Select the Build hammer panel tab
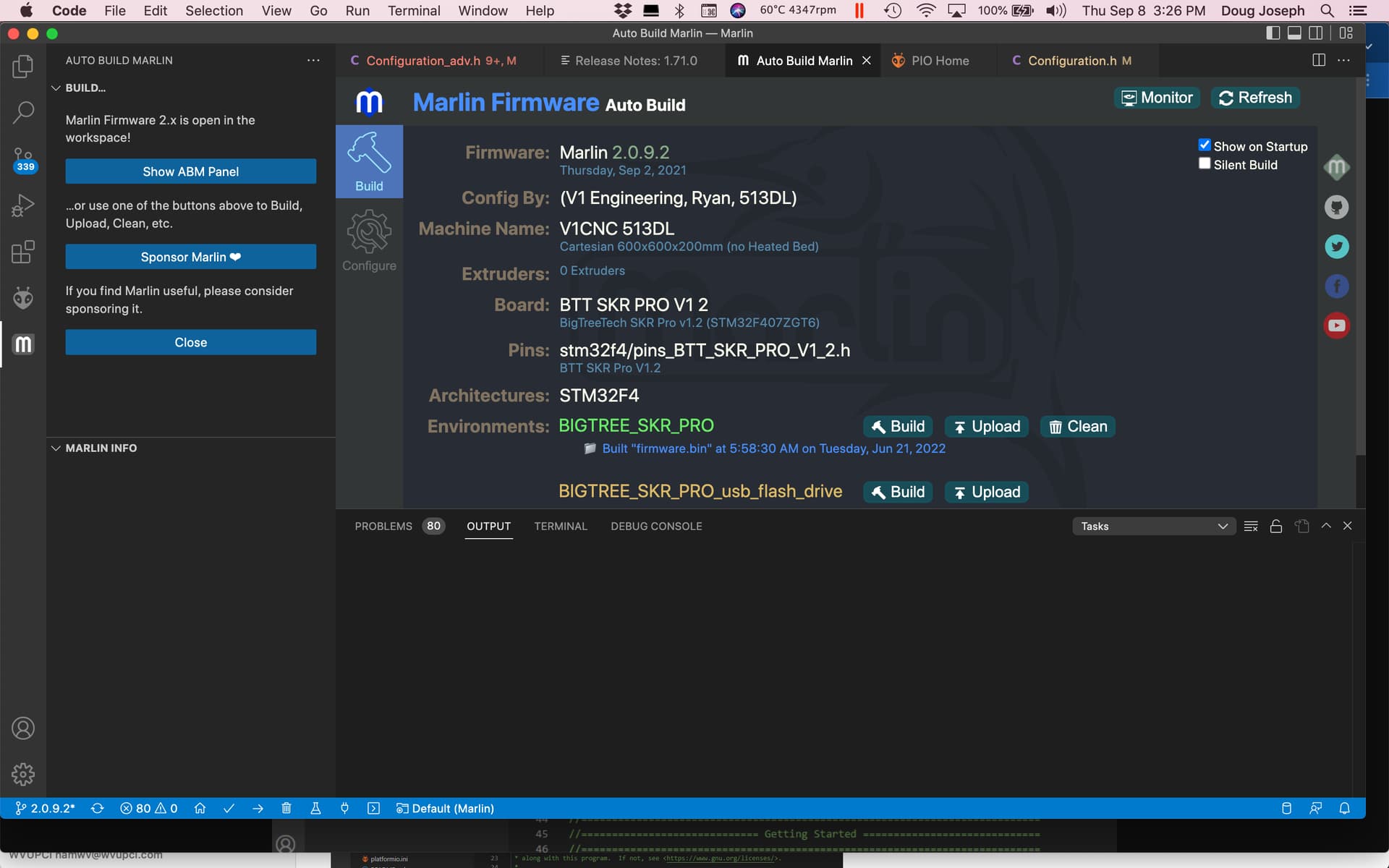This screenshot has height=868, width=1389. [369, 161]
